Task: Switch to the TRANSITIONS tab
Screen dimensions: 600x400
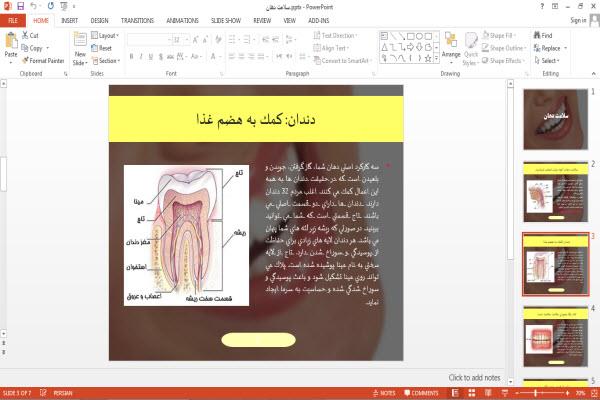Action: [x=137, y=21]
